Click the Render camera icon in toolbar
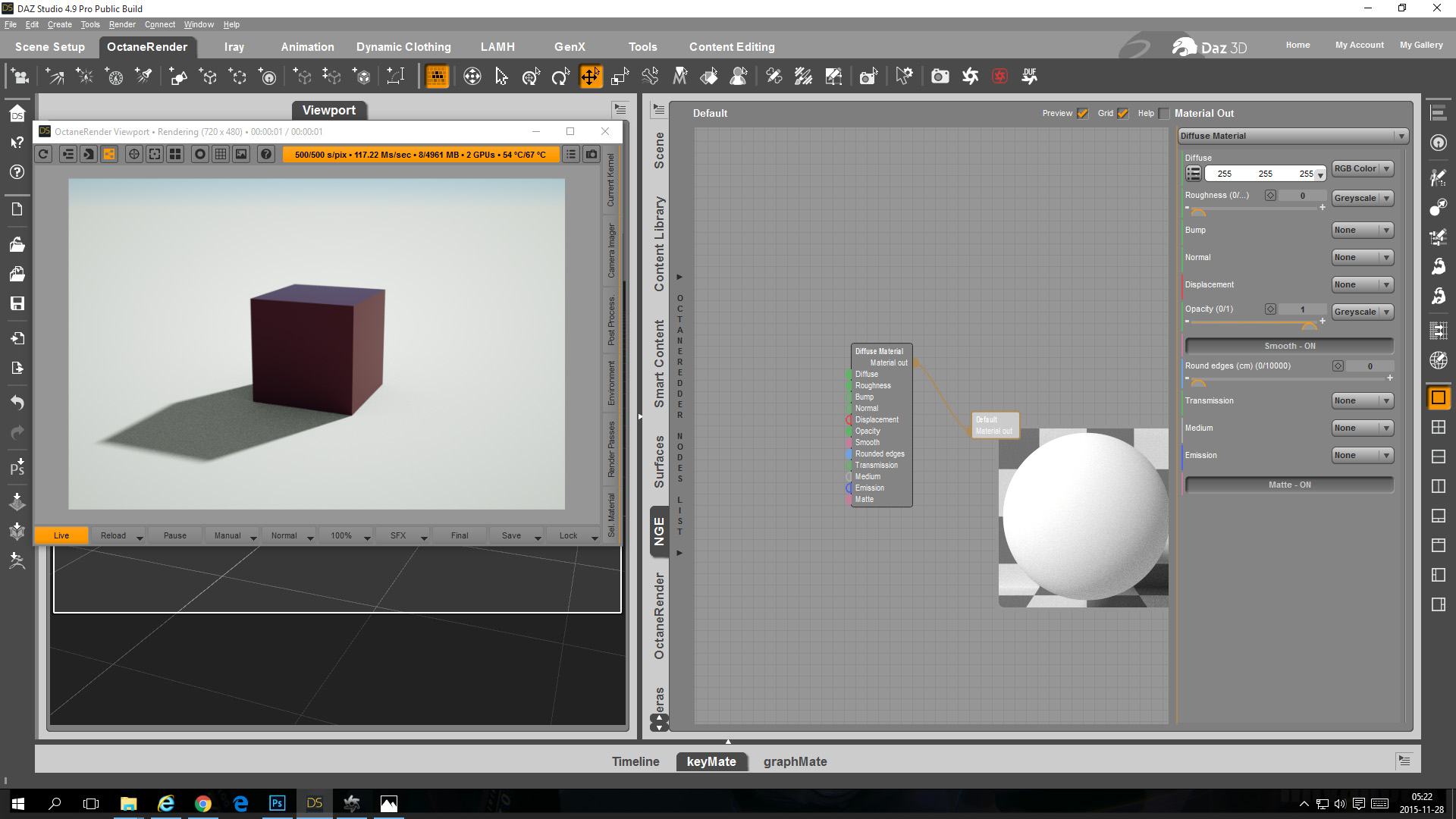This screenshot has width=1456, height=819. coord(940,77)
